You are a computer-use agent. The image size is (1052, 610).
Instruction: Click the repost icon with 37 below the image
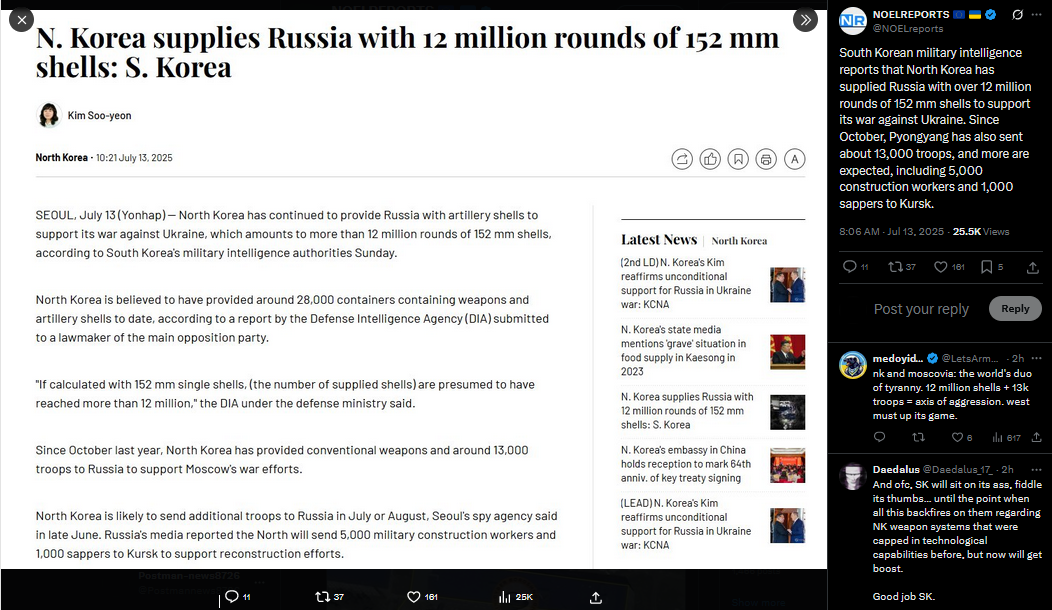(323, 597)
